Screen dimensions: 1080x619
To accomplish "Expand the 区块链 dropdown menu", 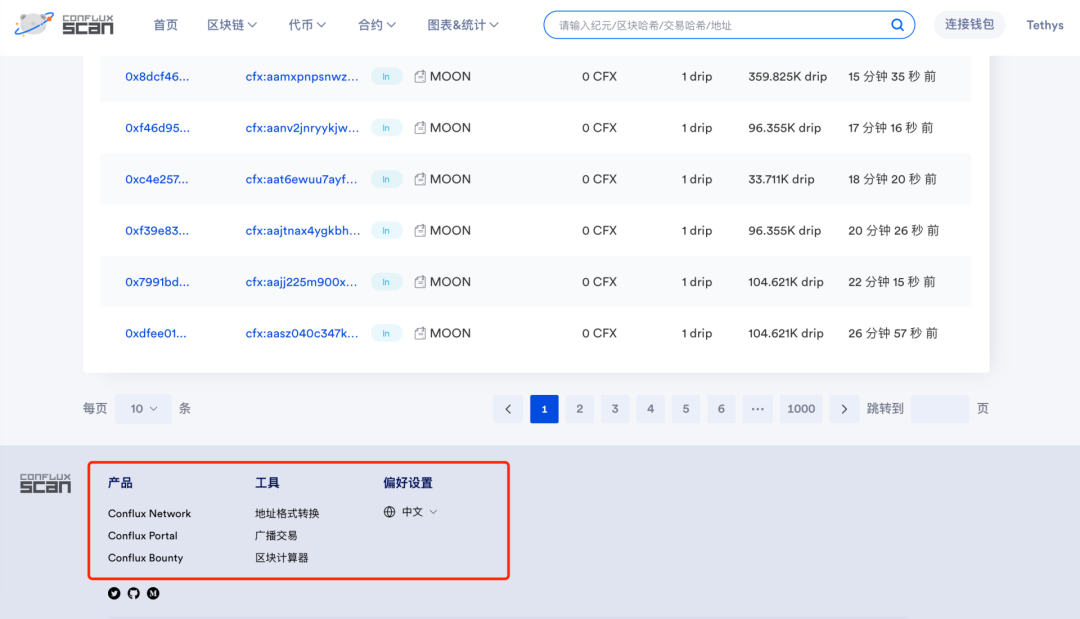I will (x=232, y=25).
